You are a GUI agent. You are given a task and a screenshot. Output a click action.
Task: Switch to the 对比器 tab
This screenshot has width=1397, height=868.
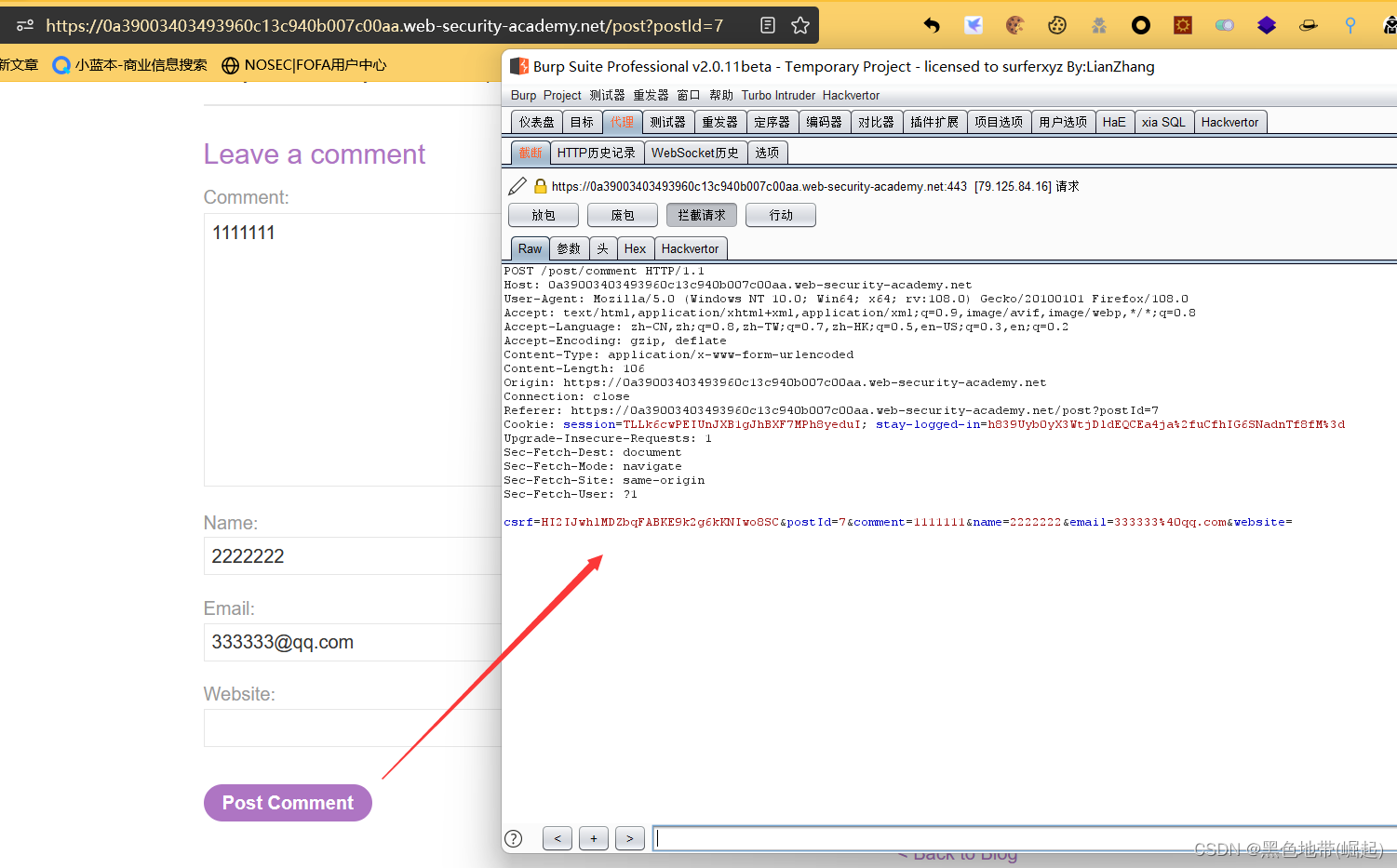coord(876,122)
